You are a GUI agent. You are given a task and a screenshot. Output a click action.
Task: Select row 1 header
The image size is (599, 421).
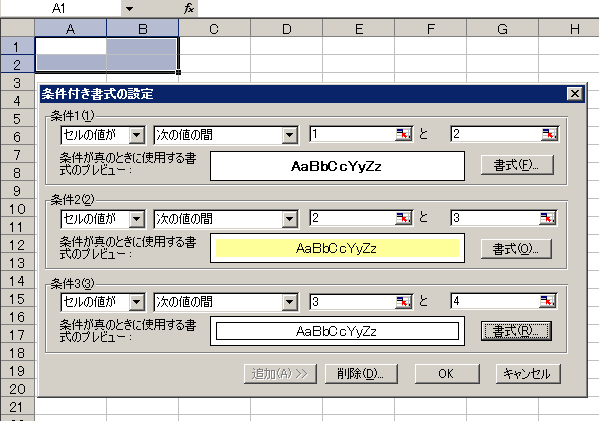(x=17, y=46)
